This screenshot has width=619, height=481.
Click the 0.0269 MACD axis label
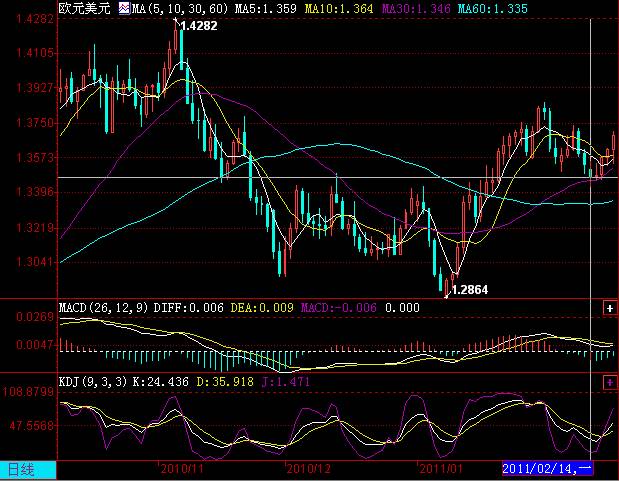35,317
